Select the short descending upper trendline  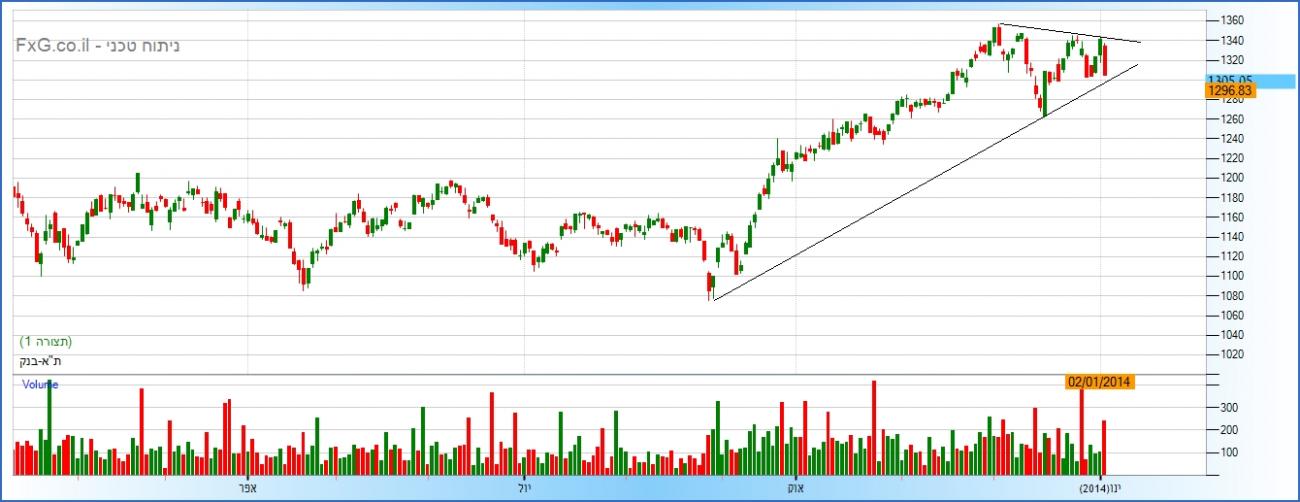(x=1070, y=33)
